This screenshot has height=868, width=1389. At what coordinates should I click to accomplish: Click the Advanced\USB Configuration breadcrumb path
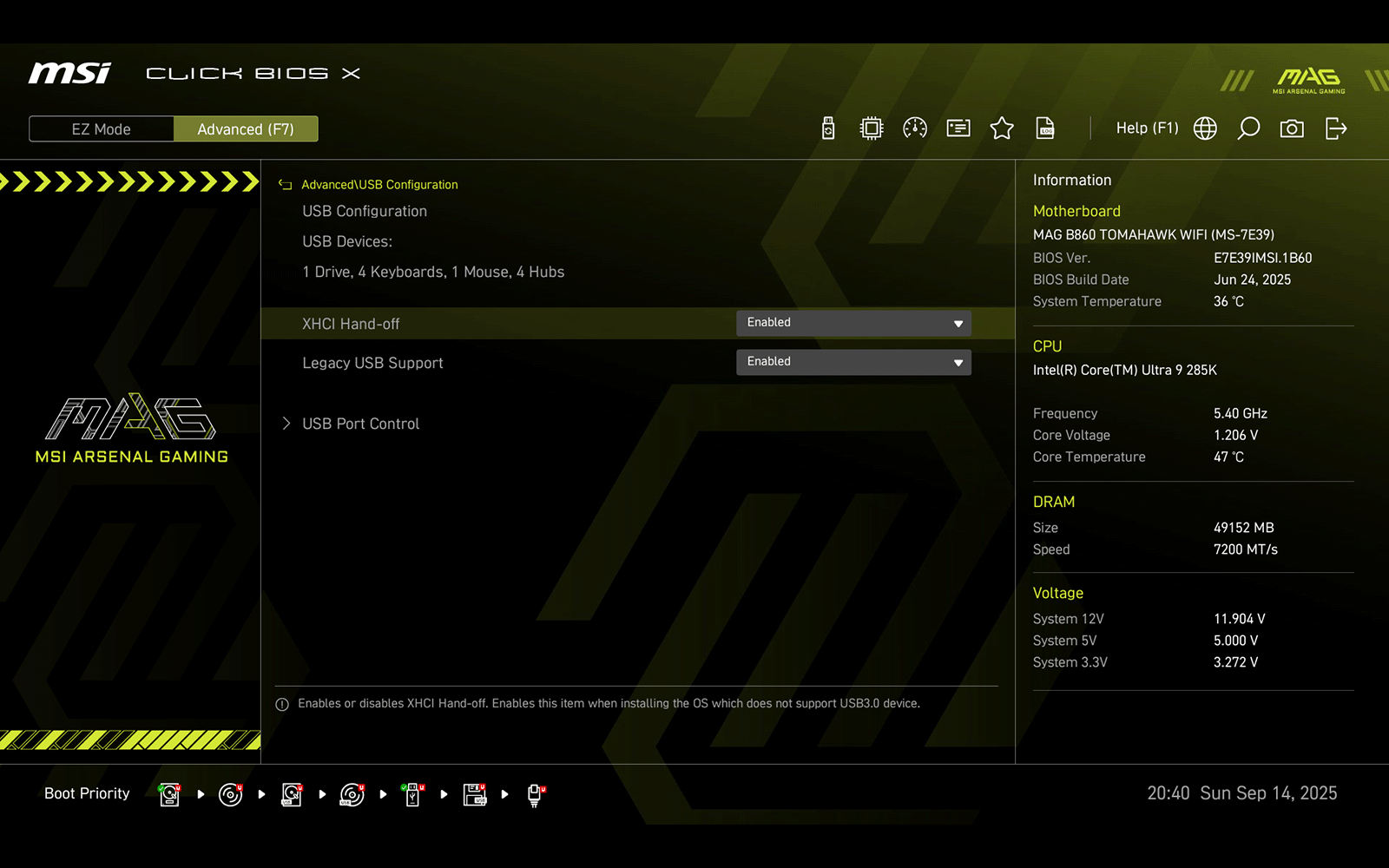point(379,185)
